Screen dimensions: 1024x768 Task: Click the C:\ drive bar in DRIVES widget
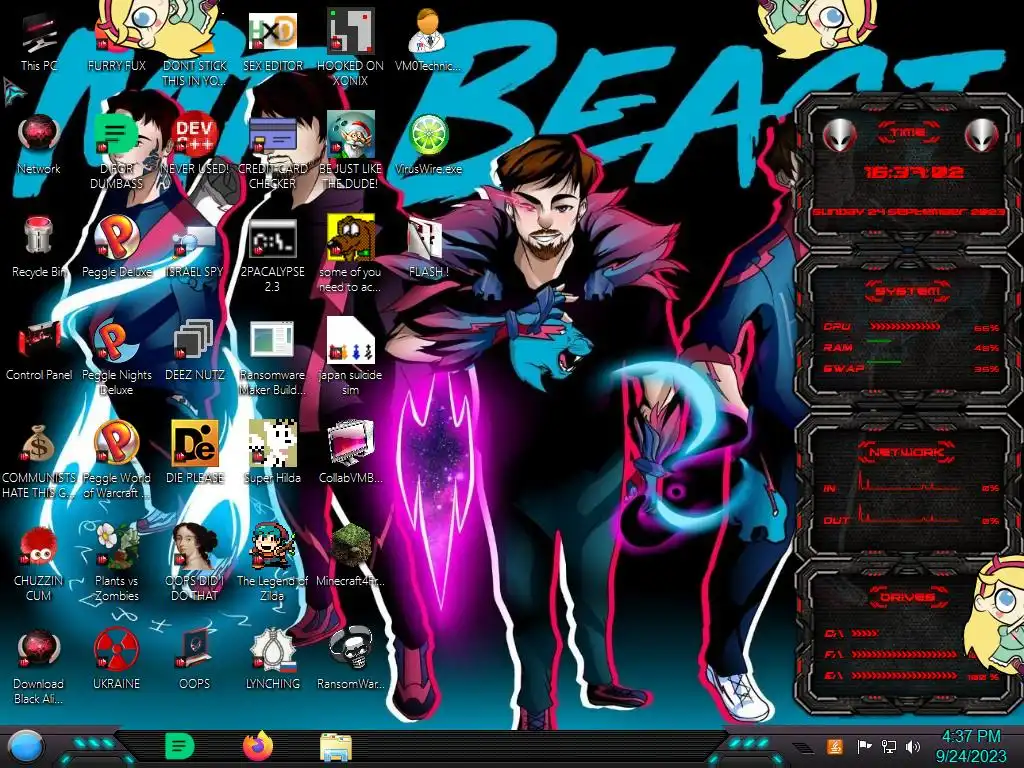click(x=865, y=633)
